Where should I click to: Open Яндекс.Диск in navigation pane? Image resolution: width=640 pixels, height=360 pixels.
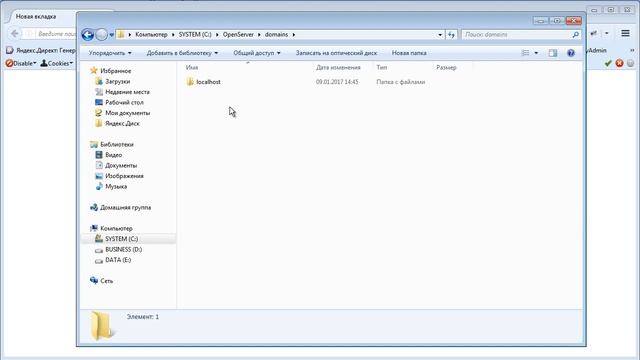point(122,124)
